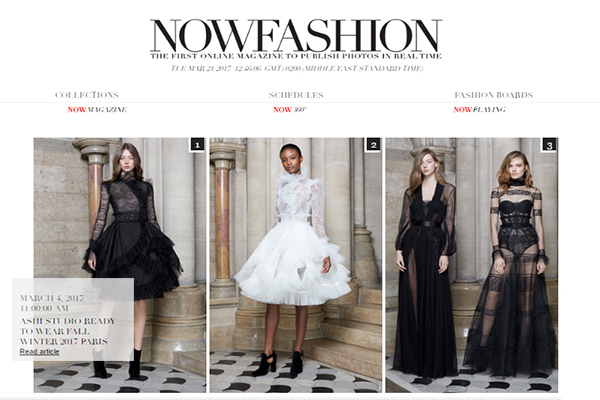Open the NOW 360° section
Image resolution: width=600 pixels, height=400 pixels.
[290, 109]
